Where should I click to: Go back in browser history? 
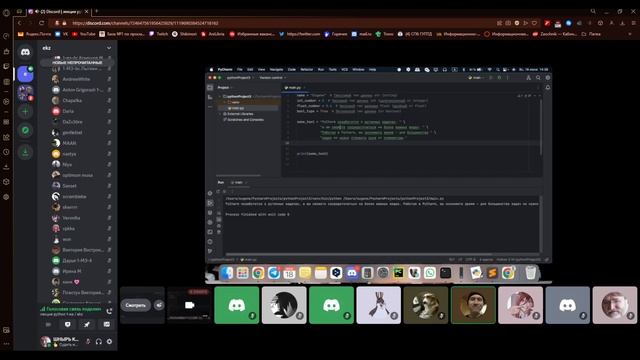tap(20, 23)
